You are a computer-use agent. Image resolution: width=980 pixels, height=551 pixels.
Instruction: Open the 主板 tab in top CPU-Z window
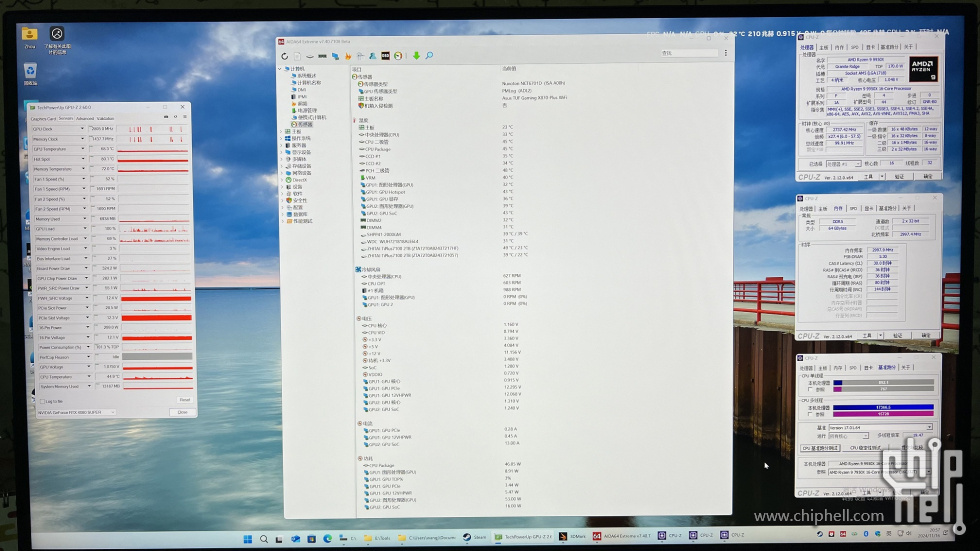[824, 47]
